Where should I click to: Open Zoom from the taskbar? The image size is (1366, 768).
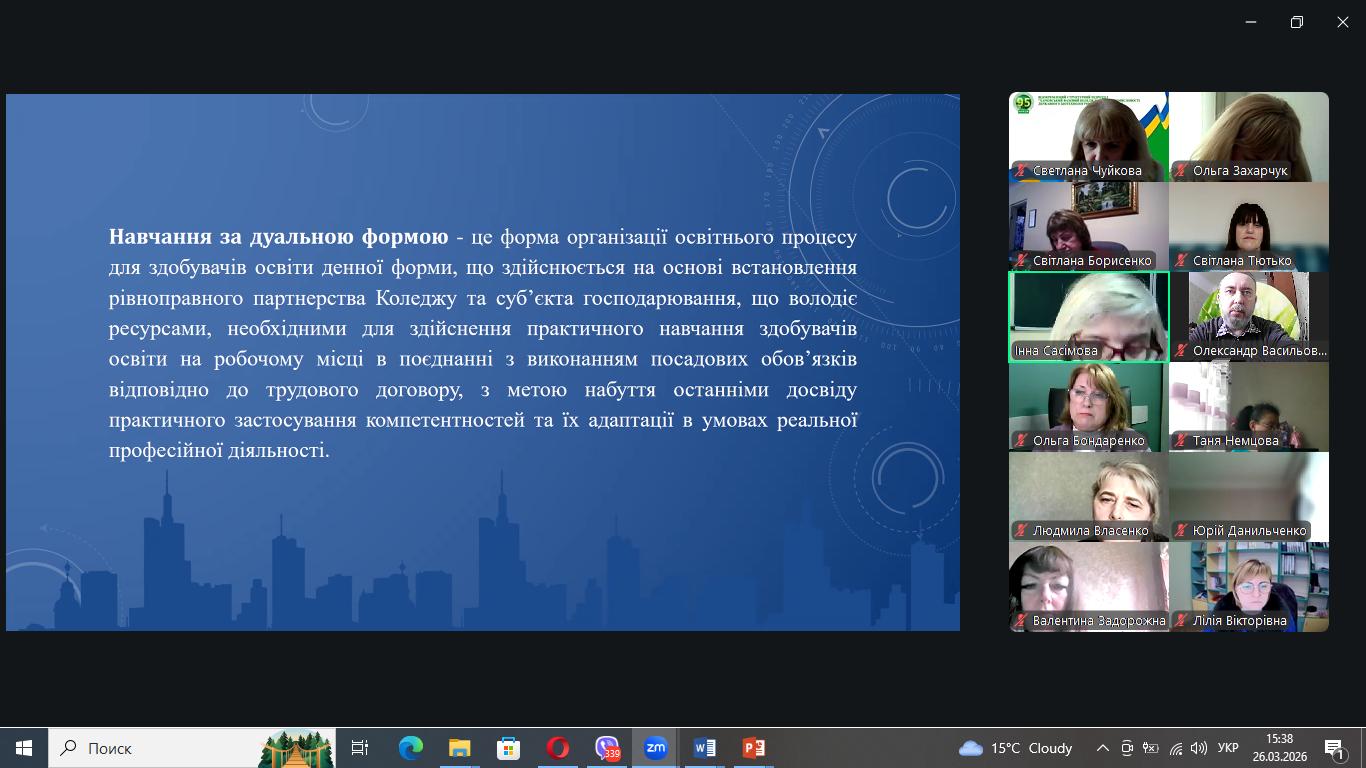pyautogui.click(x=655, y=748)
